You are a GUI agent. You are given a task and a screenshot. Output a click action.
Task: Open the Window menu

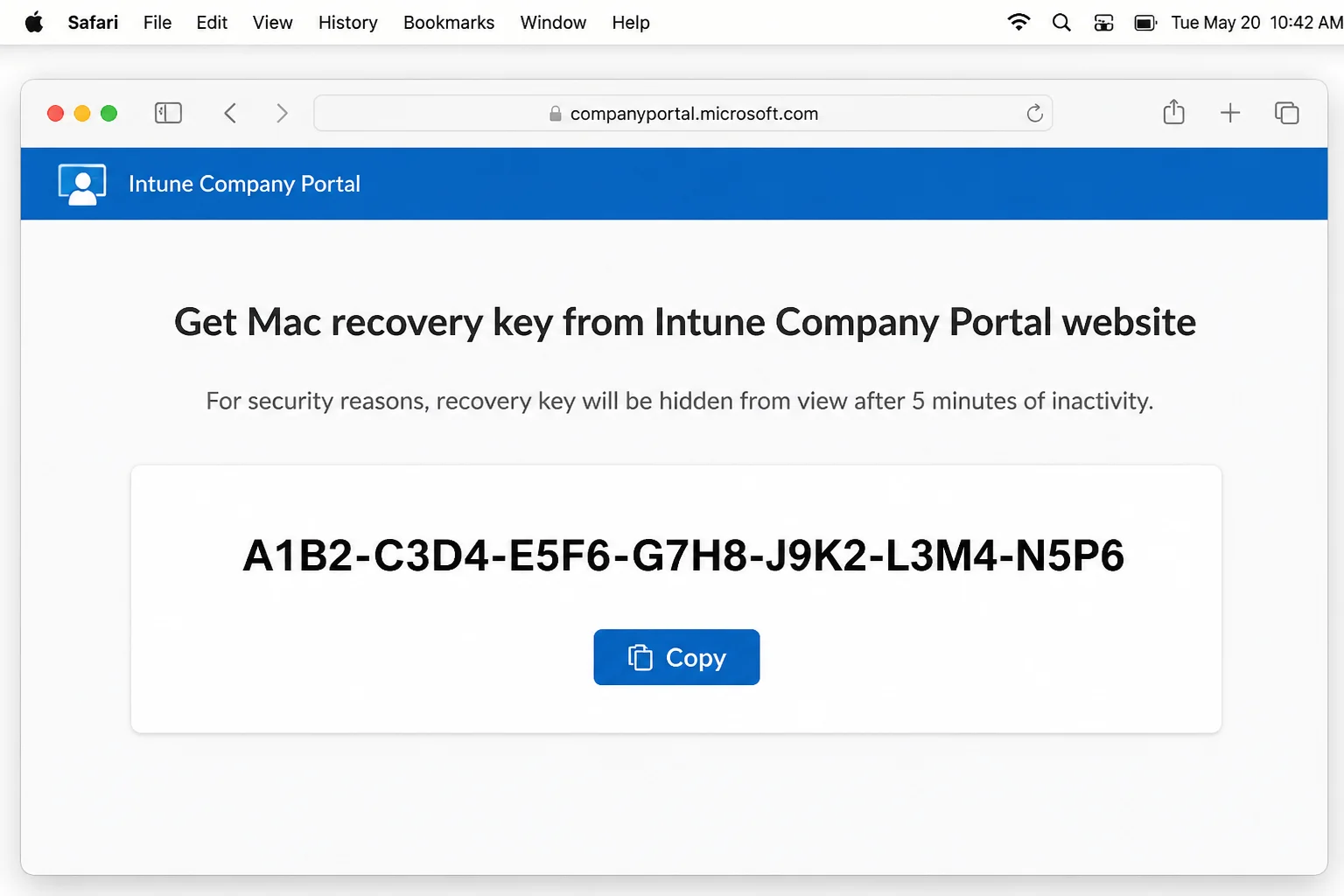pos(553,22)
